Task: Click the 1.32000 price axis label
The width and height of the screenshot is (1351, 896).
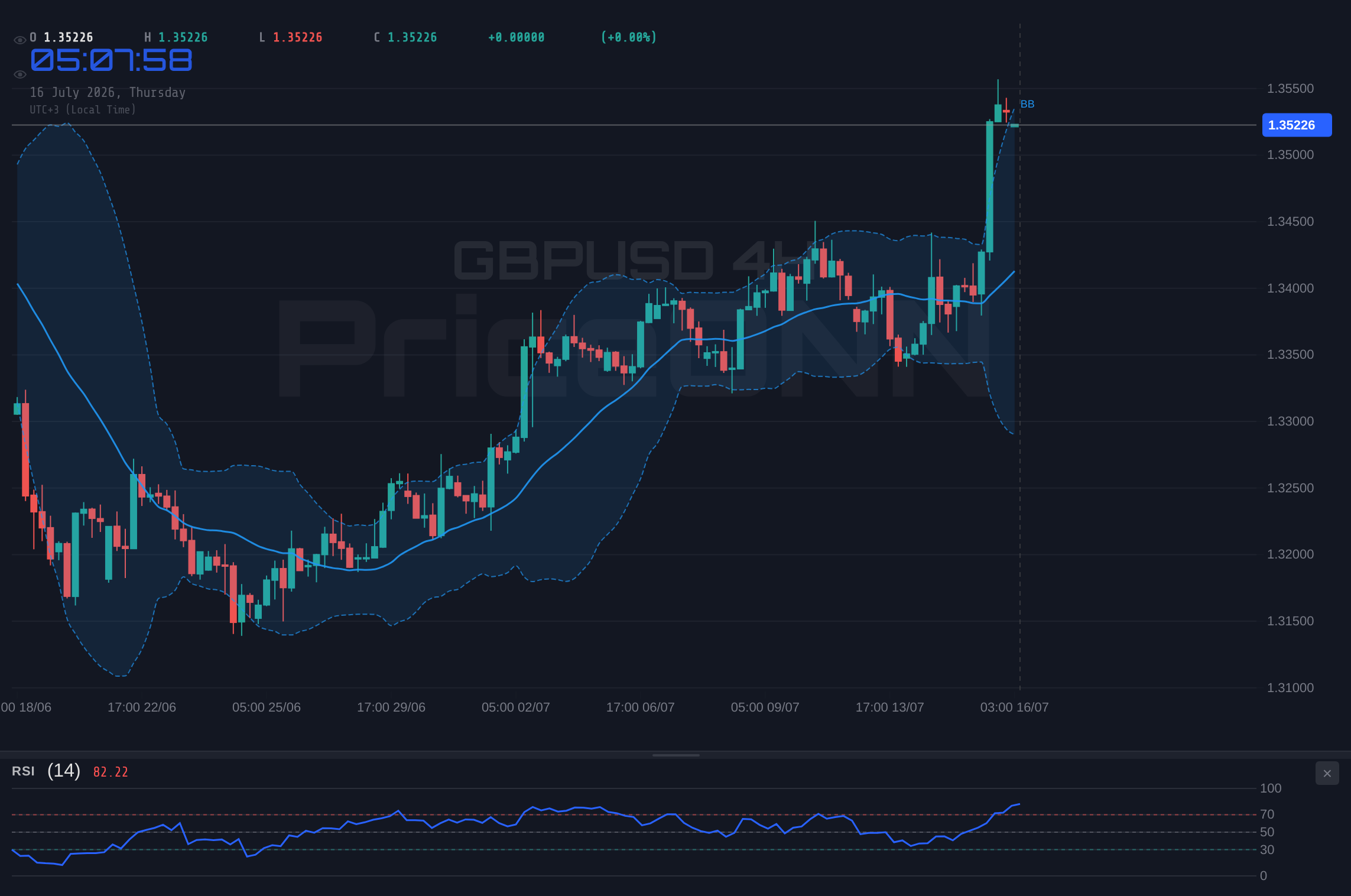Action: pyautogui.click(x=1290, y=554)
